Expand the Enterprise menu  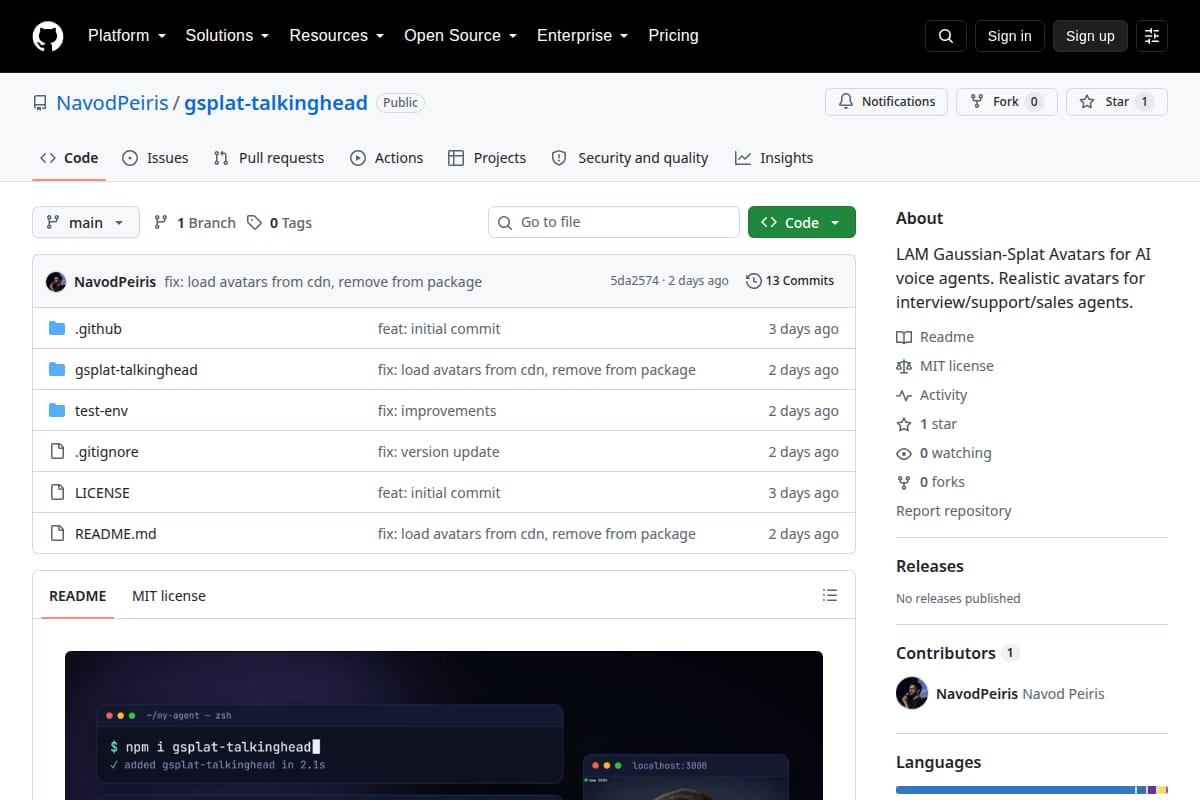582,36
